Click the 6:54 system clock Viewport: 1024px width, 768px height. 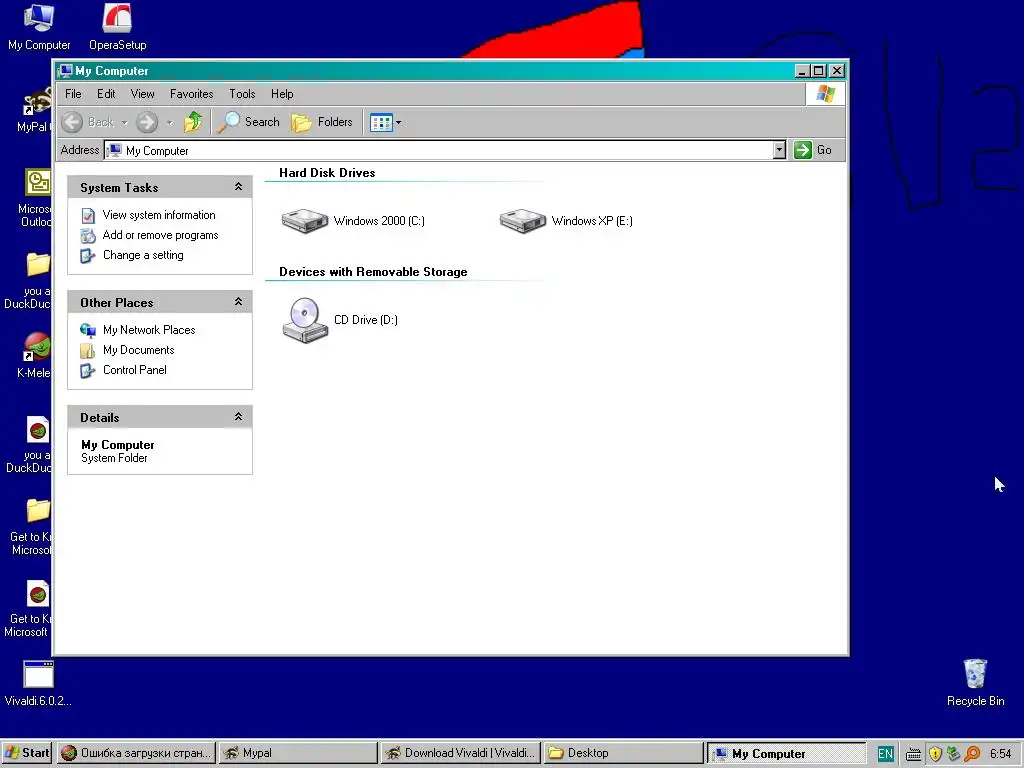tap(1000, 754)
